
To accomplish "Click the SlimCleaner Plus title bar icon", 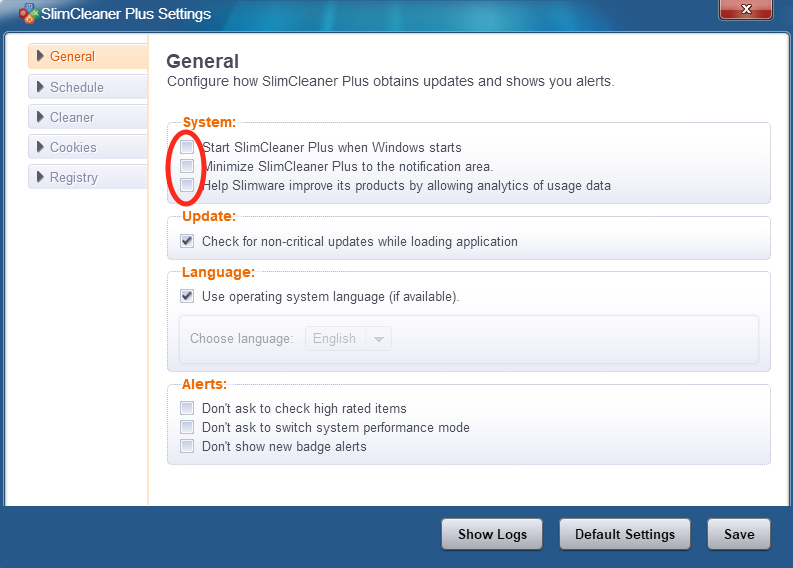I will [x=29, y=14].
